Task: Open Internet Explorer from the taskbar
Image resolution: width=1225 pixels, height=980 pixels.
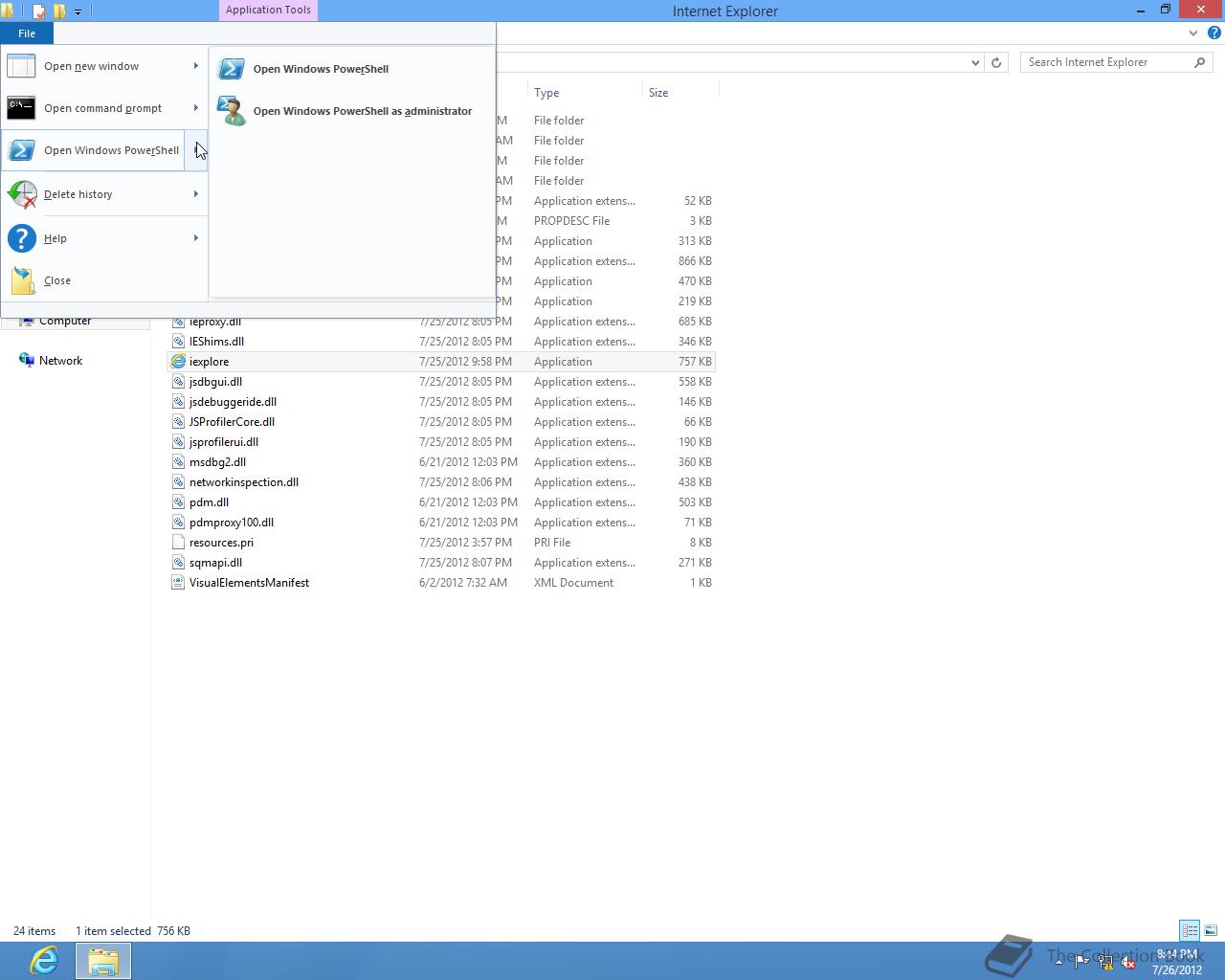Action: pos(44,960)
